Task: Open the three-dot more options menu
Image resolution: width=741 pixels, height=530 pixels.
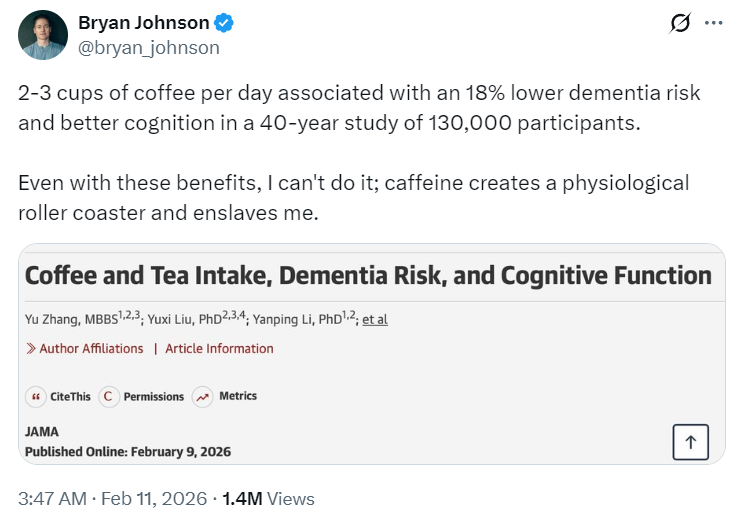Action: [713, 23]
